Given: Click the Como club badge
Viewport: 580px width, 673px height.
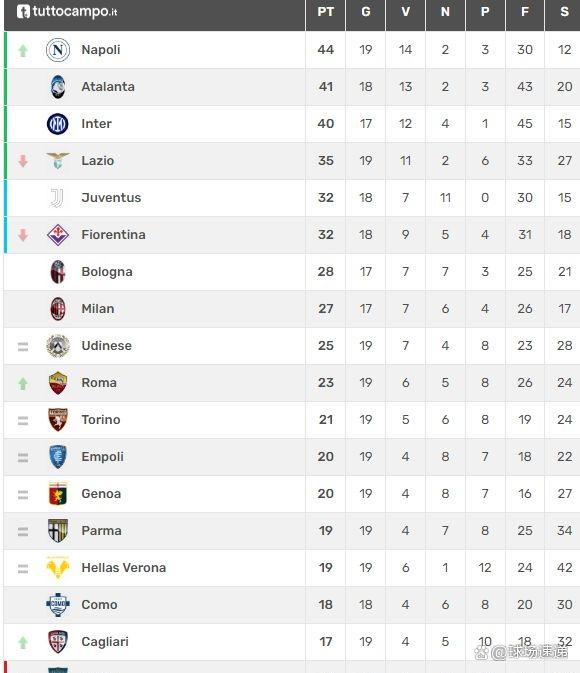Looking at the screenshot, I should (x=58, y=605).
